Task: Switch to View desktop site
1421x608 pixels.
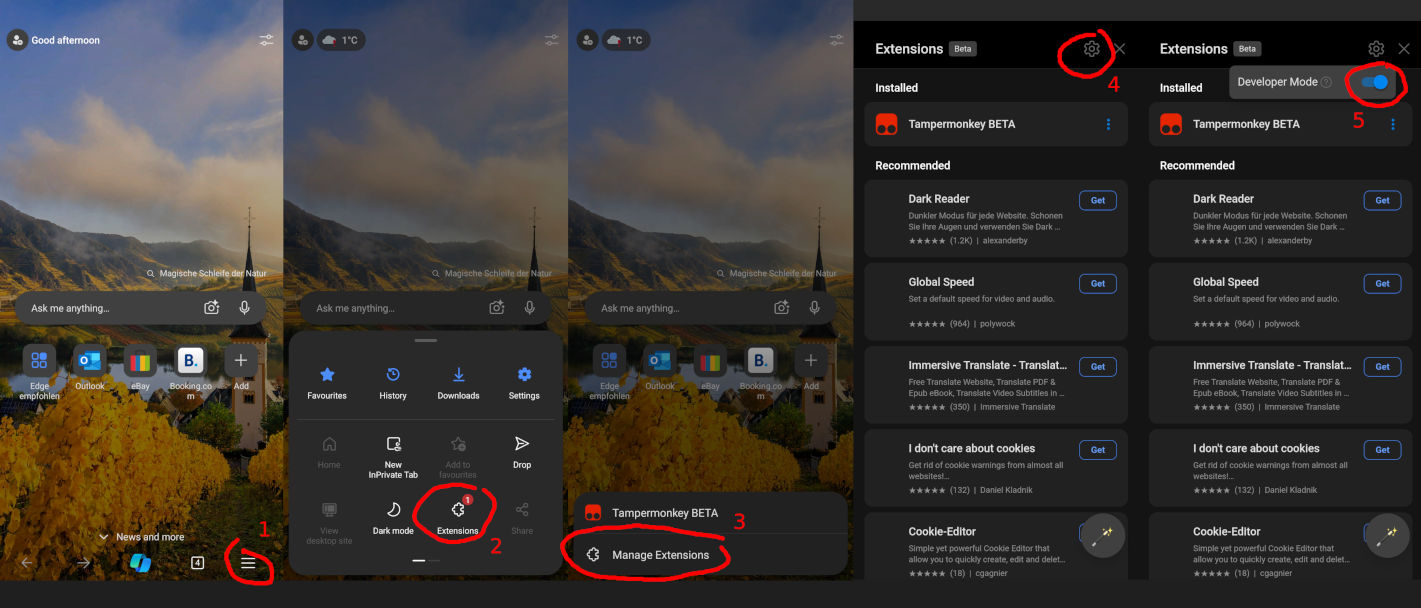Action: (x=329, y=516)
